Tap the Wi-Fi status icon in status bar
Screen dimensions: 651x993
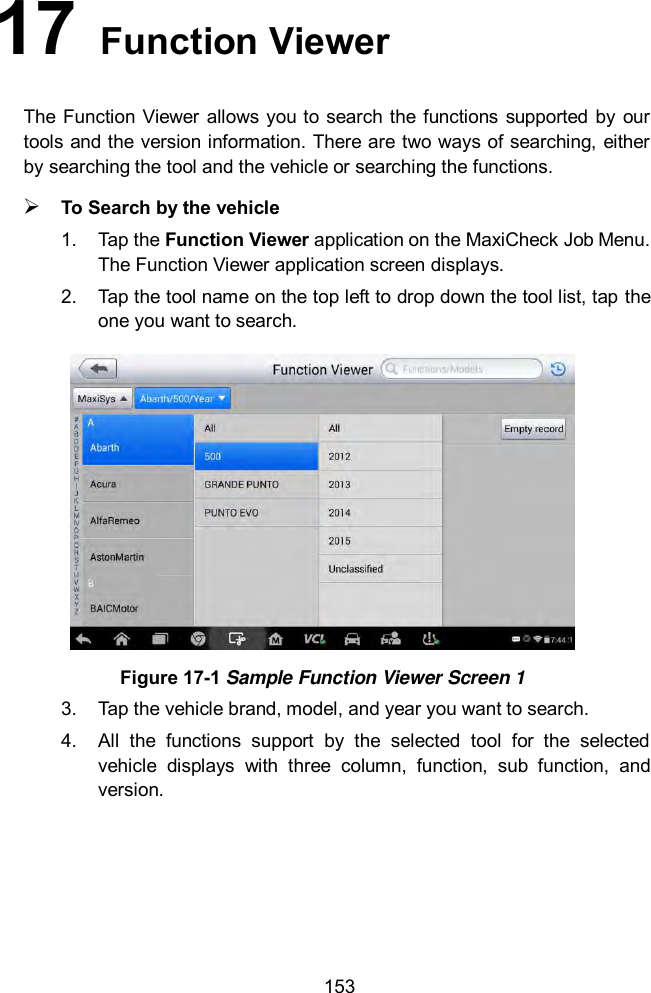point(538,640)
